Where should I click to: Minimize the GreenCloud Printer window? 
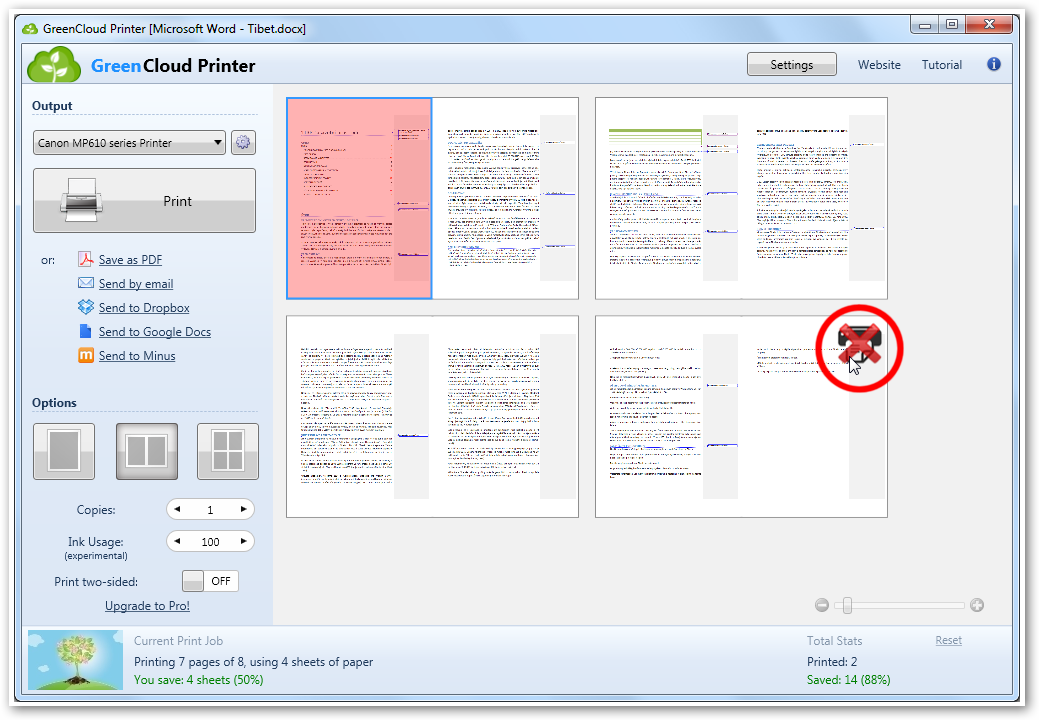coord(924,25)
